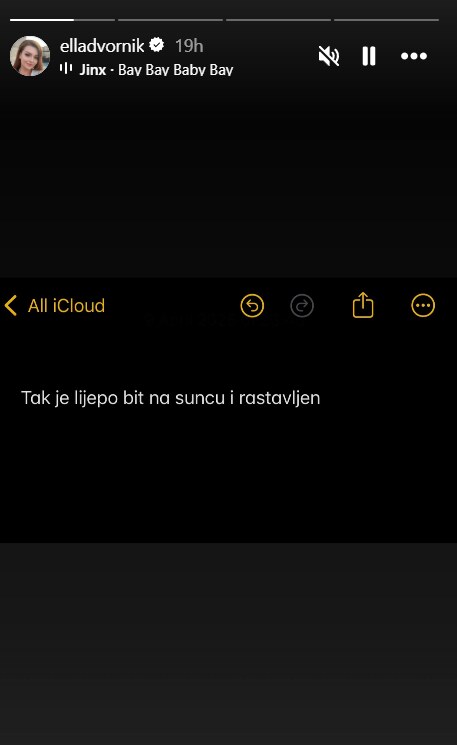Open the elladvornik username link
Screen dimensions: 457x745
102,46
